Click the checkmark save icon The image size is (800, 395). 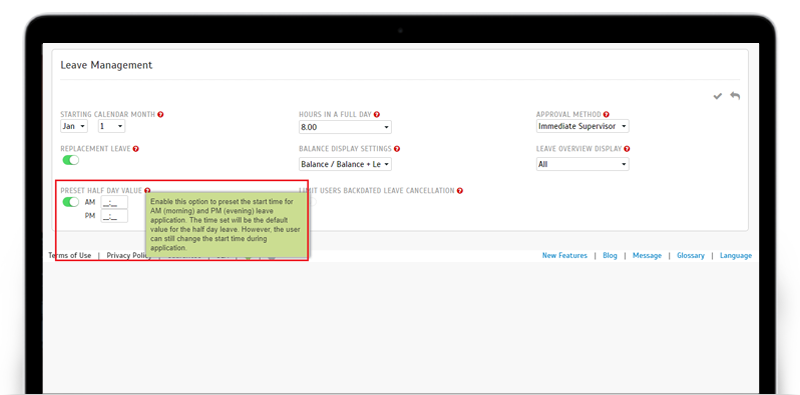717,96
